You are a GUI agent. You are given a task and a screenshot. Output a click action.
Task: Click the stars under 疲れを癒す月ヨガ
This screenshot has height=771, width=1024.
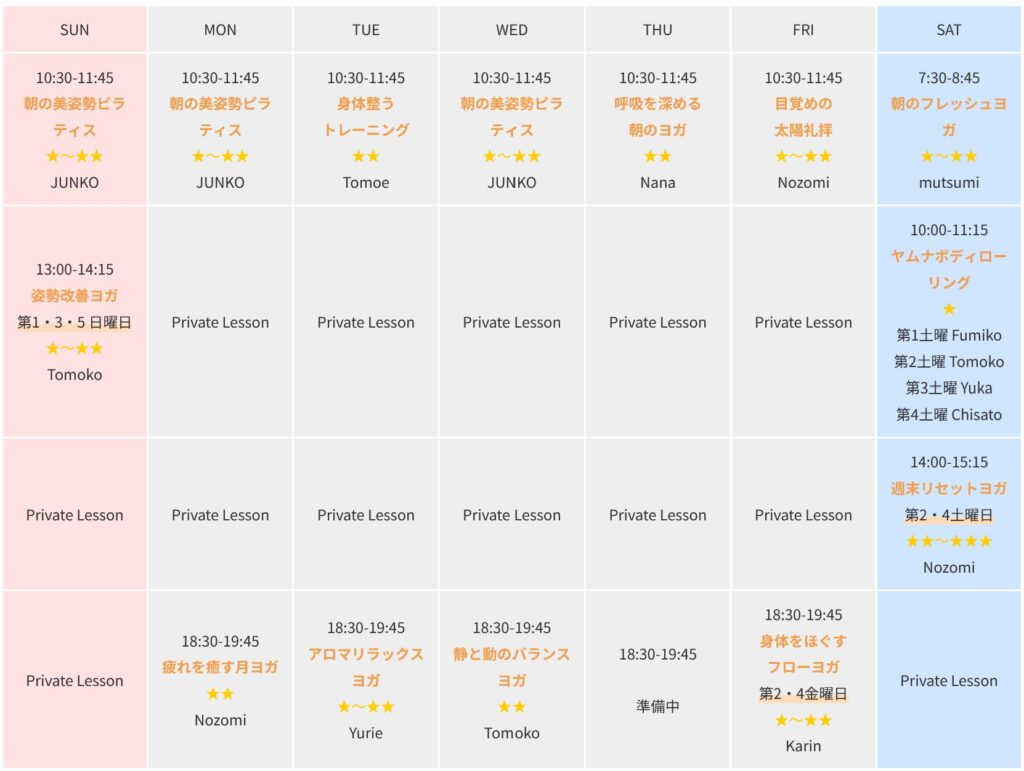click(x=220, y=694)
